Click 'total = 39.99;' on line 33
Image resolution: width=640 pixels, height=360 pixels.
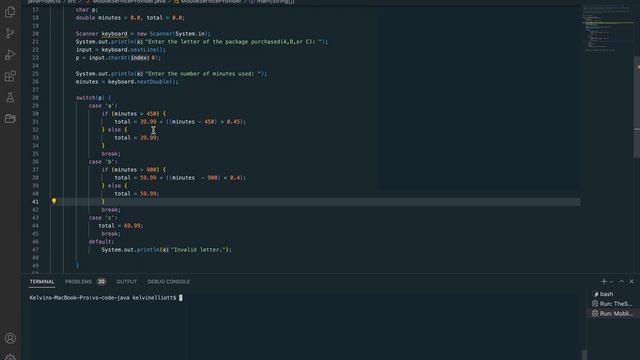(x=136, y=138)
